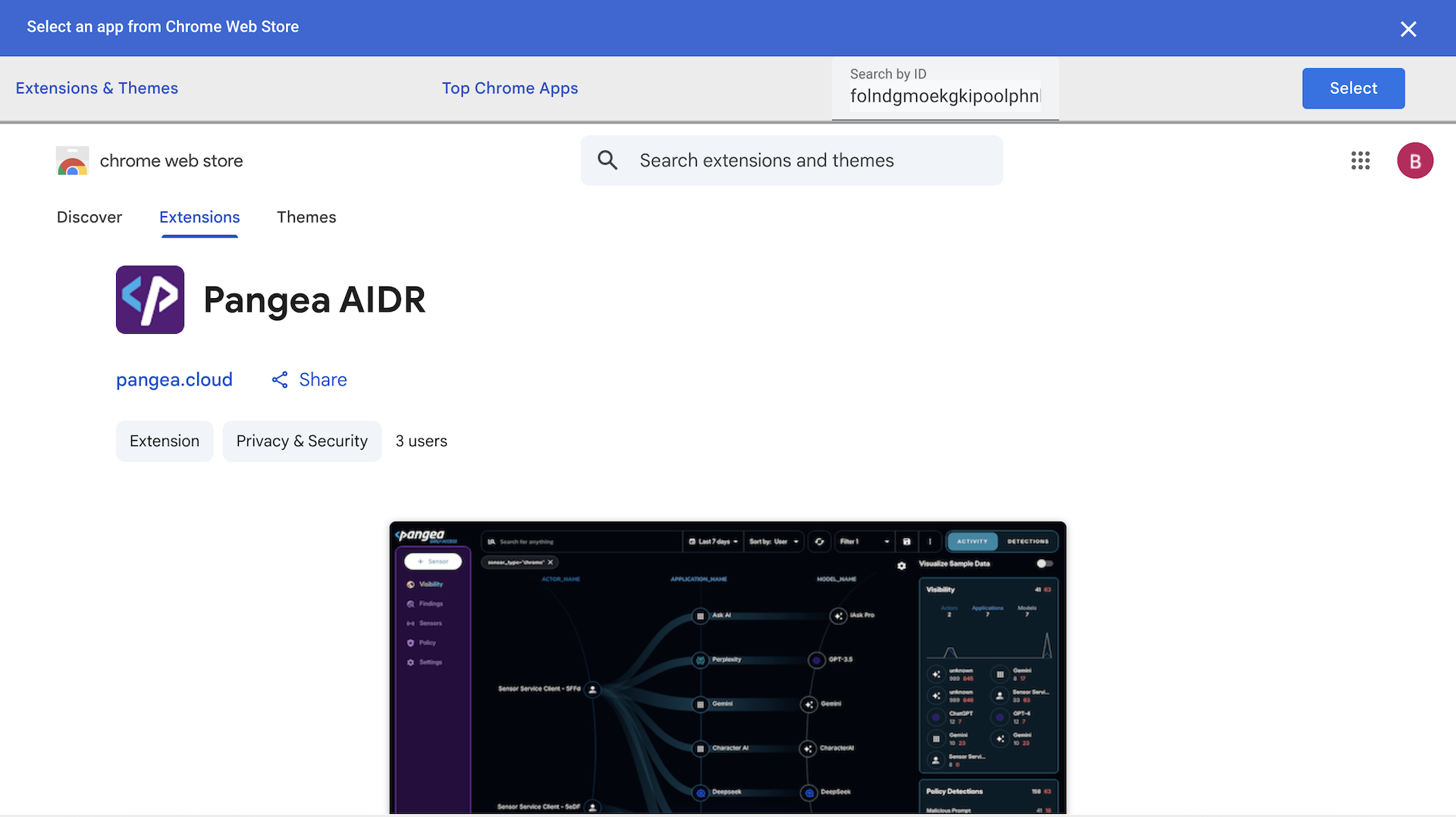Switch to the Themes tab
Image resolution: width=1456 pixels, height=817 pixels.
coord(306,217)
